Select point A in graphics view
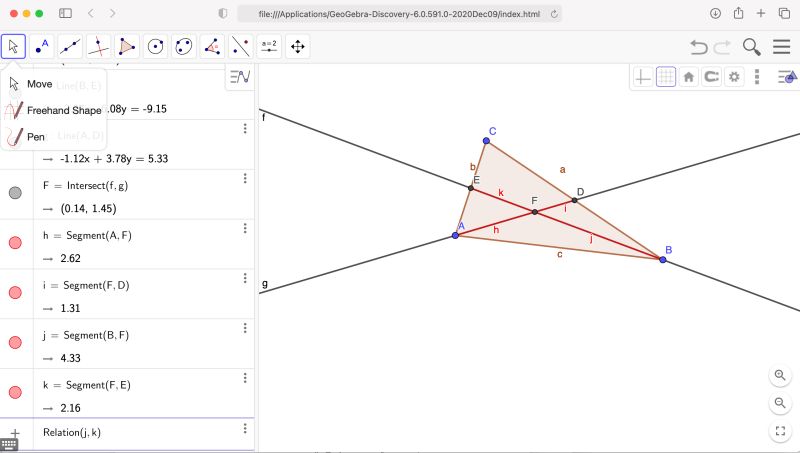This screenshot has width=800, height=453. point(455,235)
